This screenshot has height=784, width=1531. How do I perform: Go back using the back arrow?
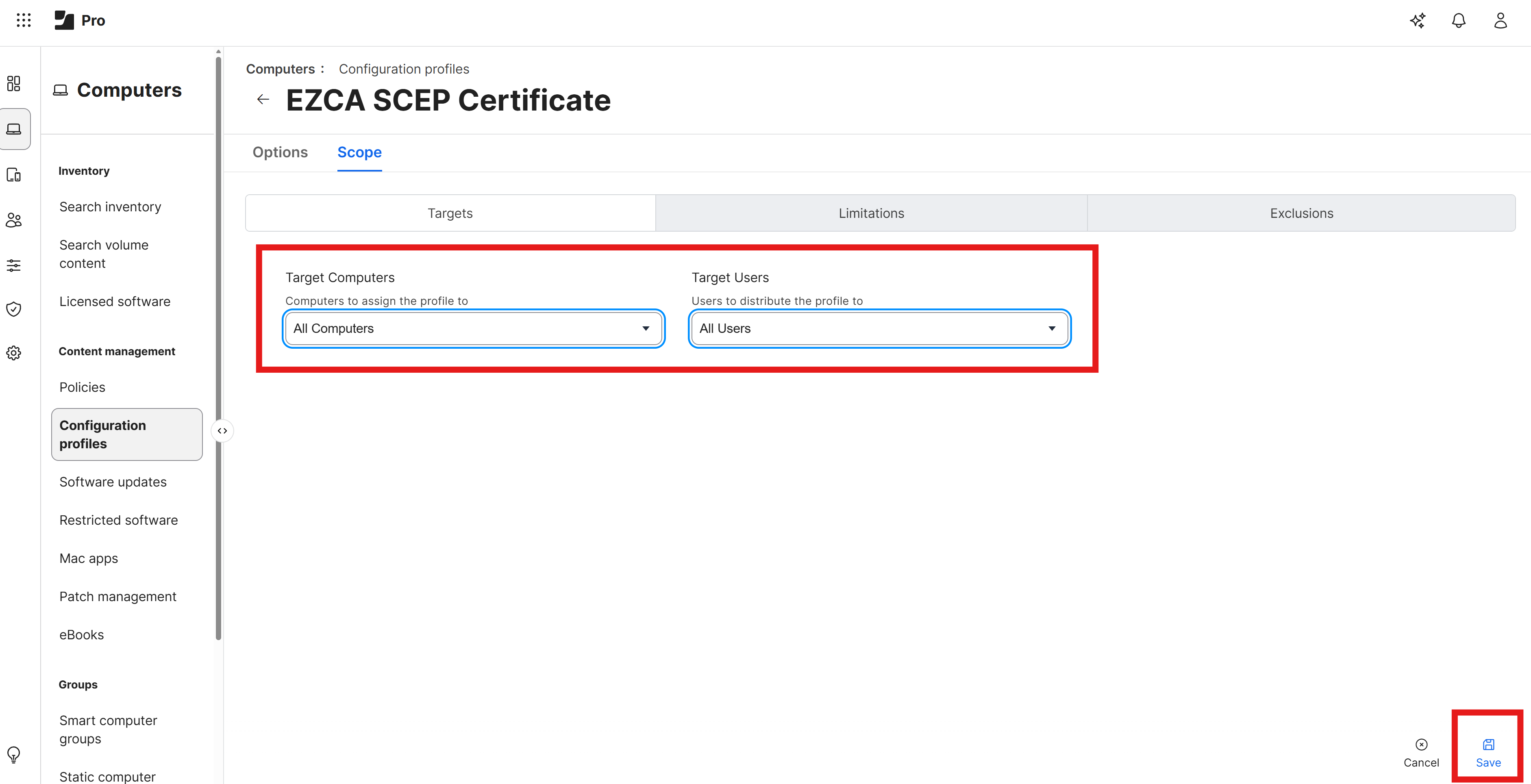click(263, 99)
